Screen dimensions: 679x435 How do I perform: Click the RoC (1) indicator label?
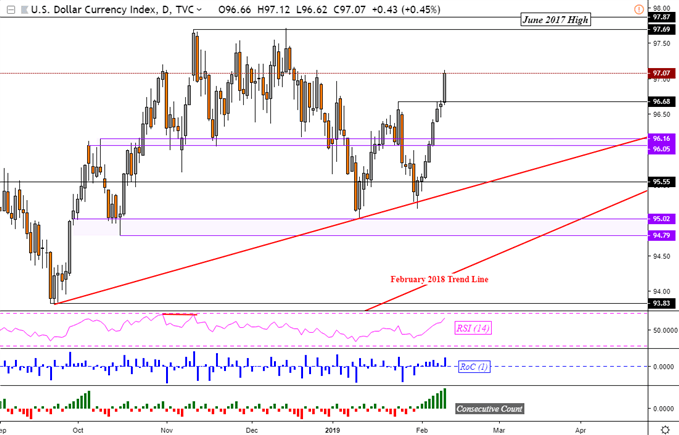[x=474, y=367]
